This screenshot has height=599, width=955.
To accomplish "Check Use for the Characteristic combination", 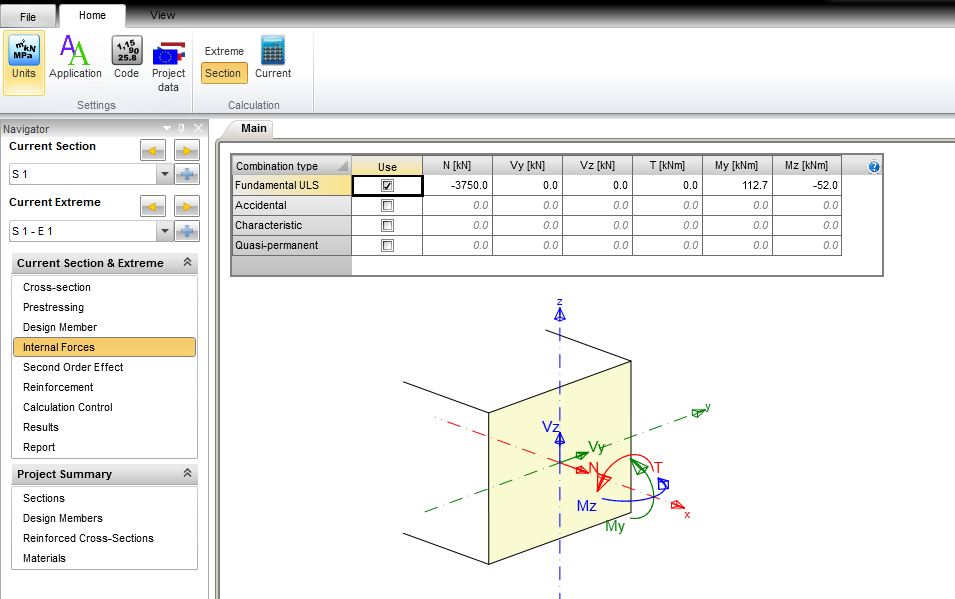I will [x=387, y=225].
